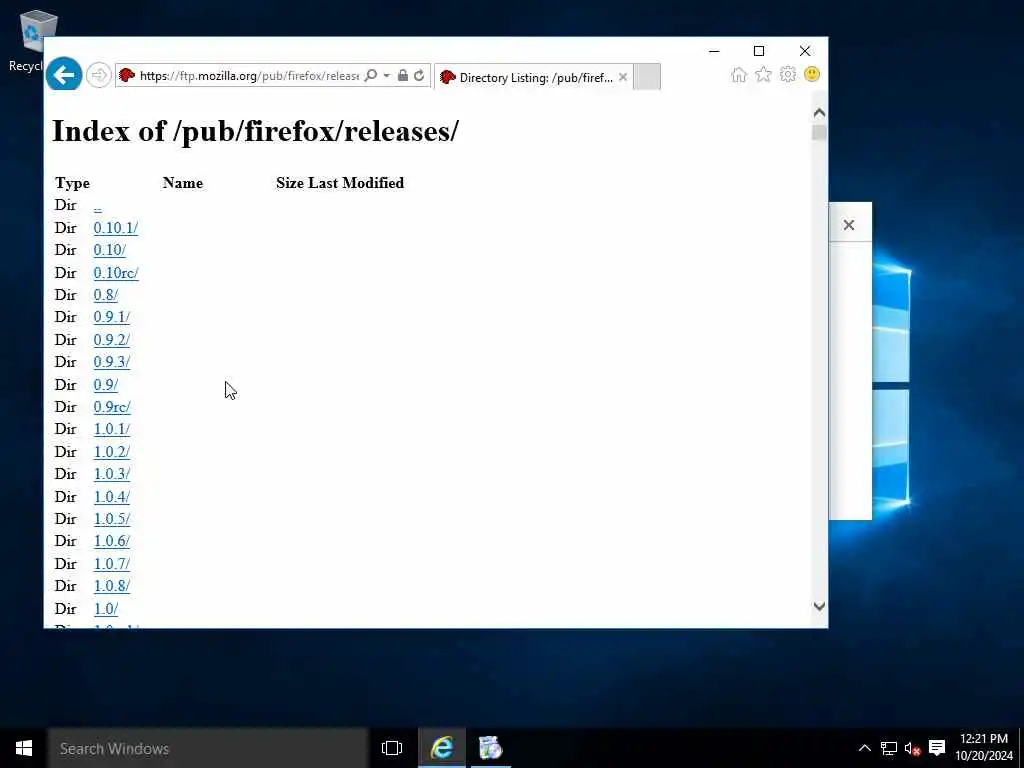Show hidden system tray icons chevron
This screenshot has width=1024, height=768.
pyautogui.click(x=864, y=748)
